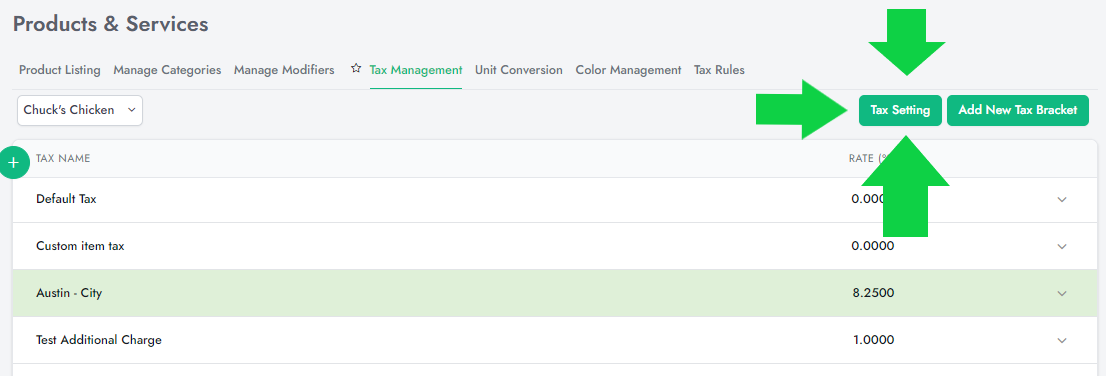Open the Product Listing tab
Viewport: 1106px width, 376px height.
(60, 70)
